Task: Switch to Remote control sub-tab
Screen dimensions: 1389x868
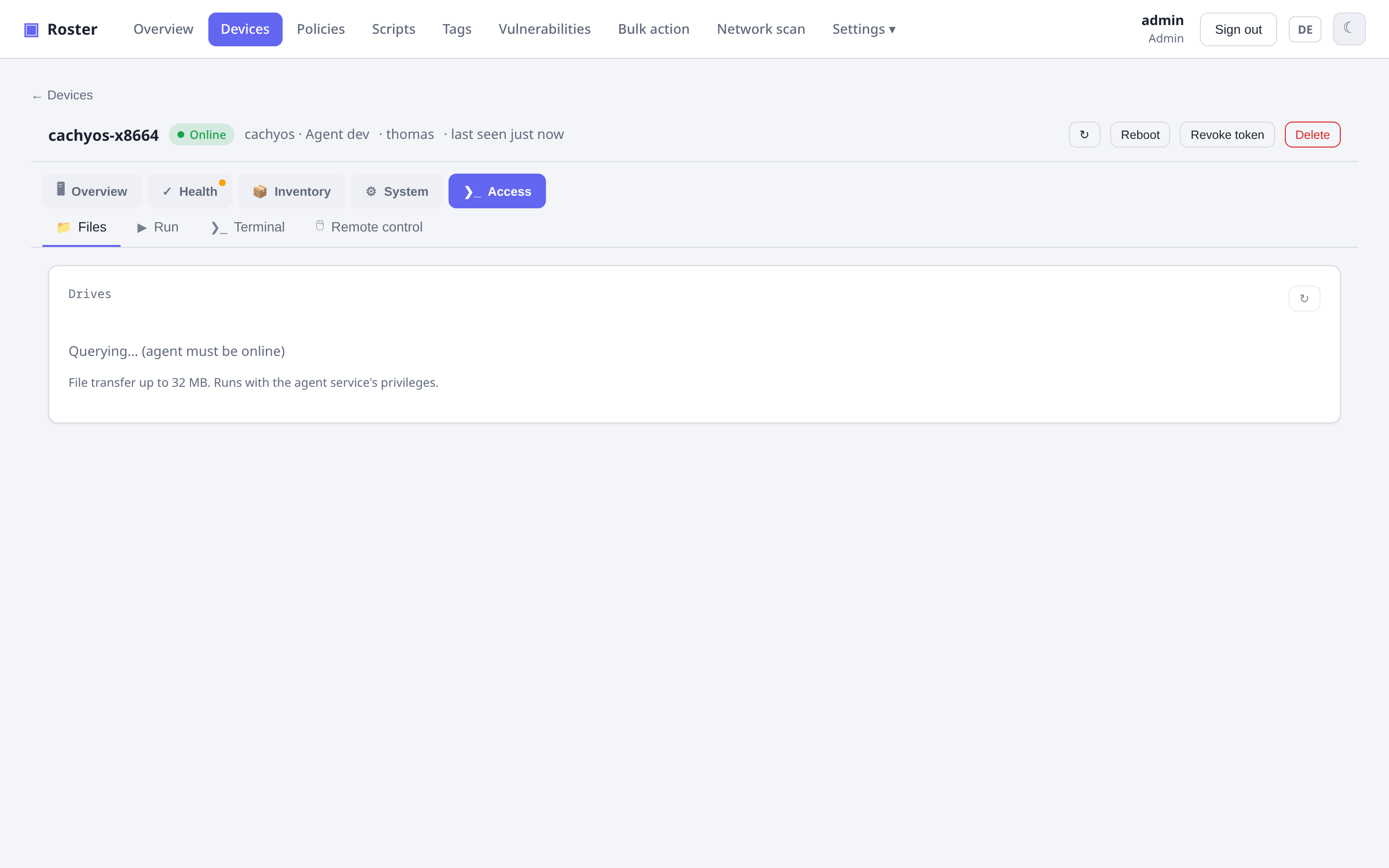Action: click(369, 227)
